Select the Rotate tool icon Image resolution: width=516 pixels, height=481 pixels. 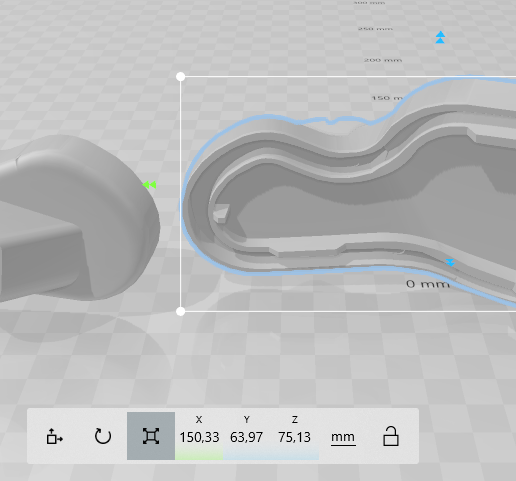[x=103, y=436]
